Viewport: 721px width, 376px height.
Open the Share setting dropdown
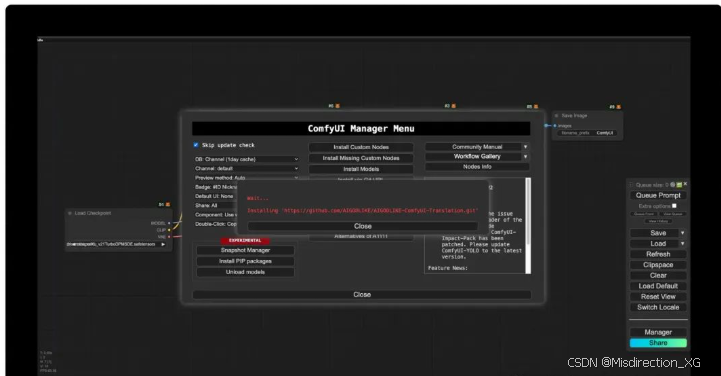click(x=216, y=205)
